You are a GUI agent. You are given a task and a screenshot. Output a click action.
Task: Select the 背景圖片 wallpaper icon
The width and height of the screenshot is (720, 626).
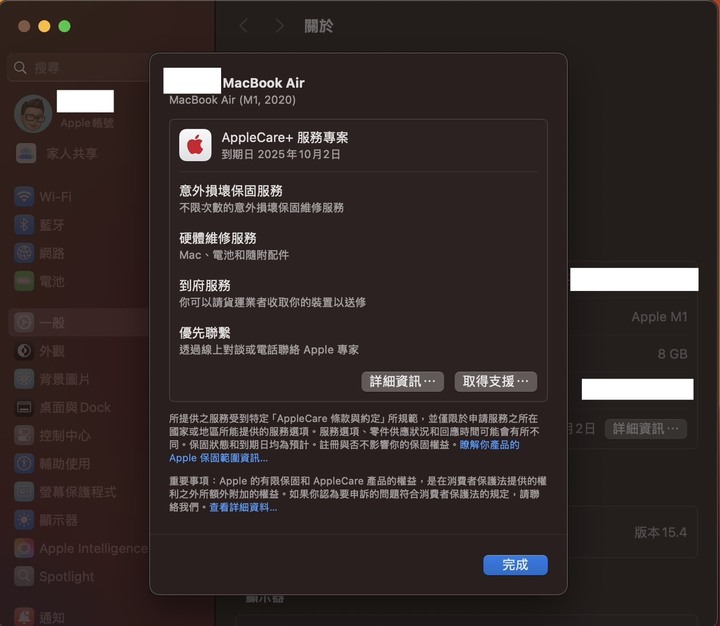(x=24, y=379)
